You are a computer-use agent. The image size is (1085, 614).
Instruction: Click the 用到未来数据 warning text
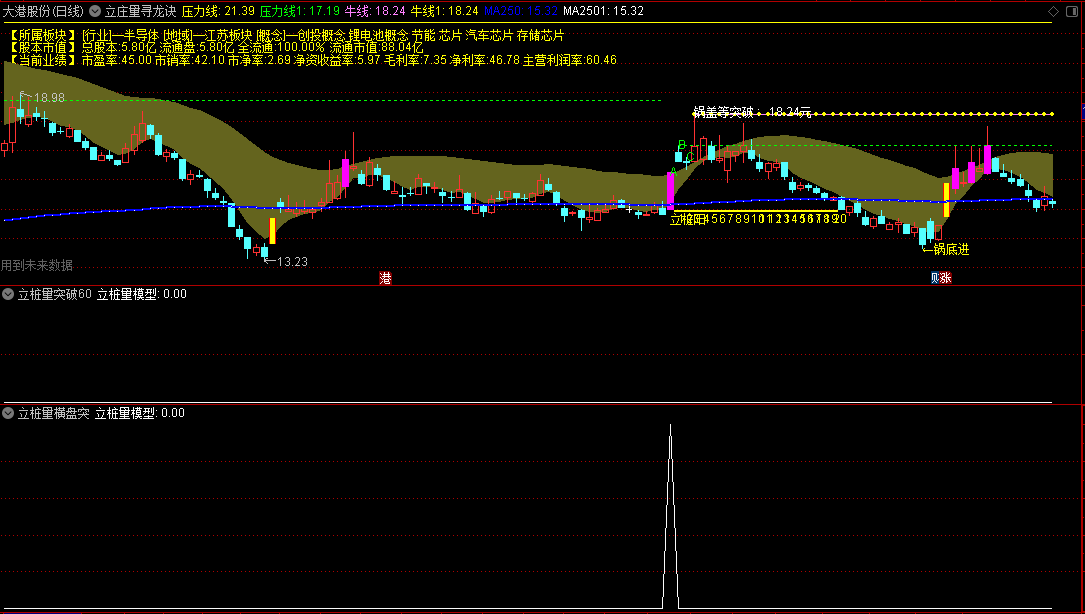point(37,265)
